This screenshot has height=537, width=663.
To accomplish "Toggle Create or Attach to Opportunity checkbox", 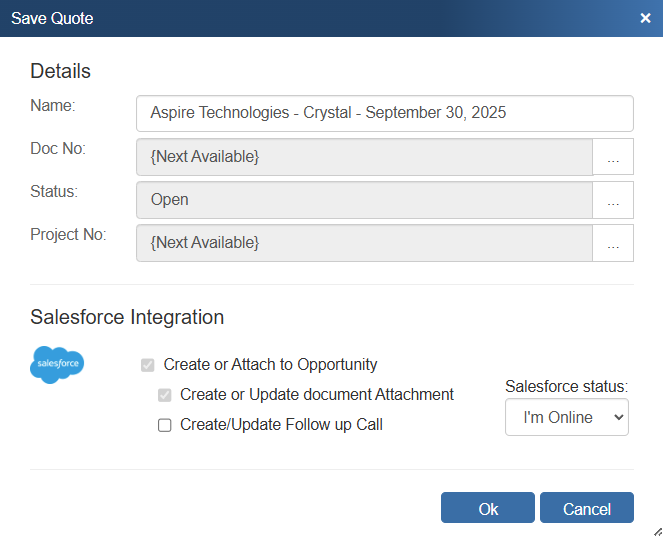I will tap(148, 365).
